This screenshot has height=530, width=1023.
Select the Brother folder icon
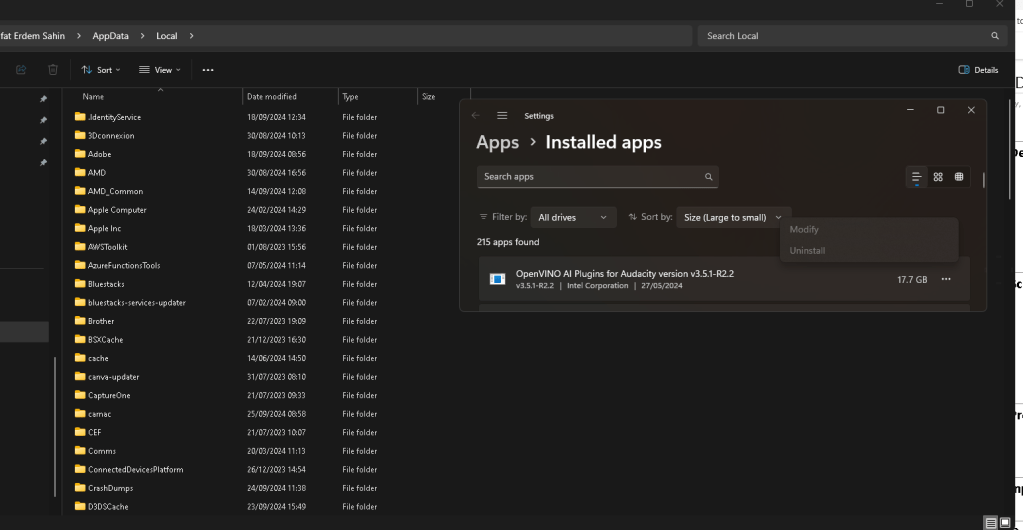80,321
